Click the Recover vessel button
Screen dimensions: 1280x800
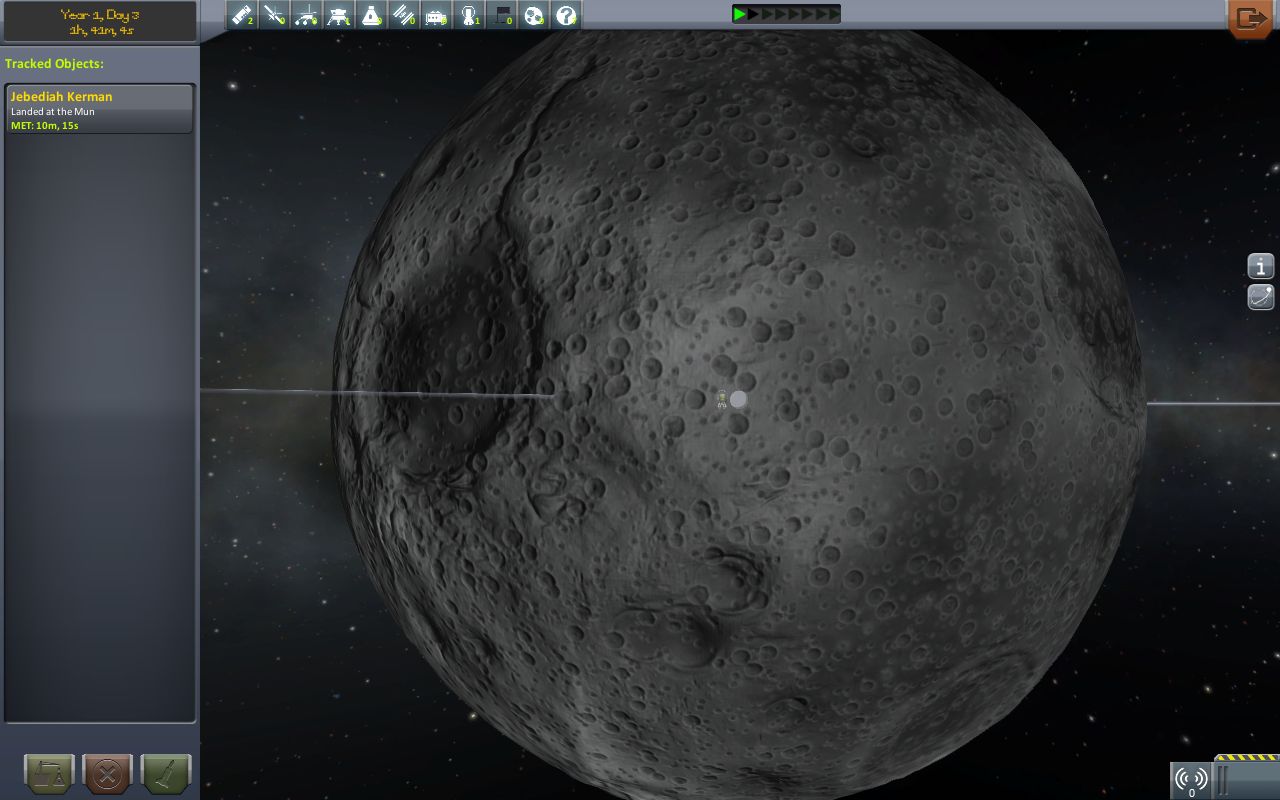coord(49,774)
